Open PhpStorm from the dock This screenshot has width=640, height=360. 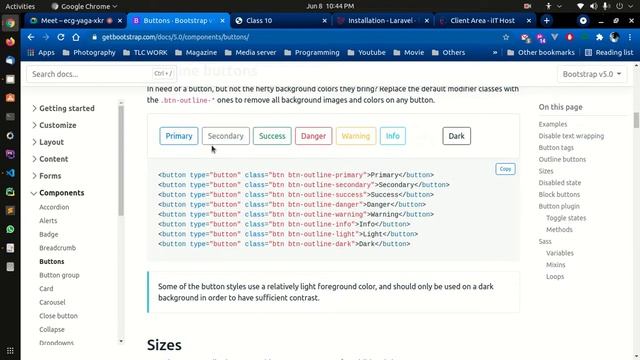(10, 154)
